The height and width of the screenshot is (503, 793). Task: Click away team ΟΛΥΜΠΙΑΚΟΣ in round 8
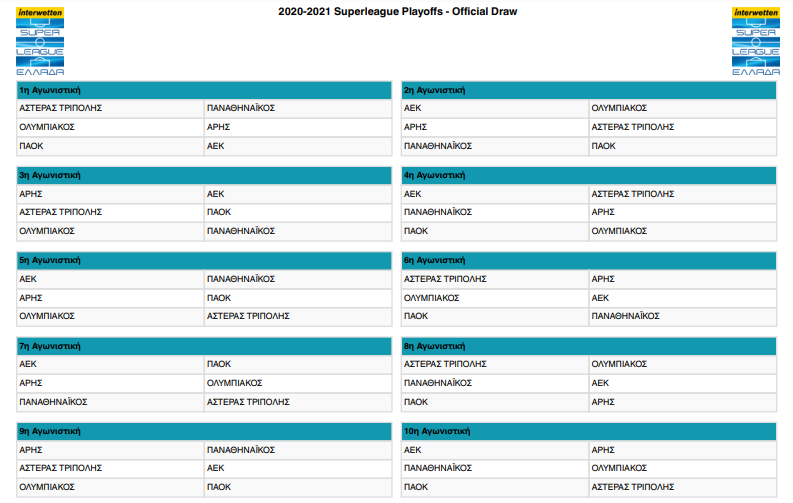pyautogui.click(x=619, y=364)
